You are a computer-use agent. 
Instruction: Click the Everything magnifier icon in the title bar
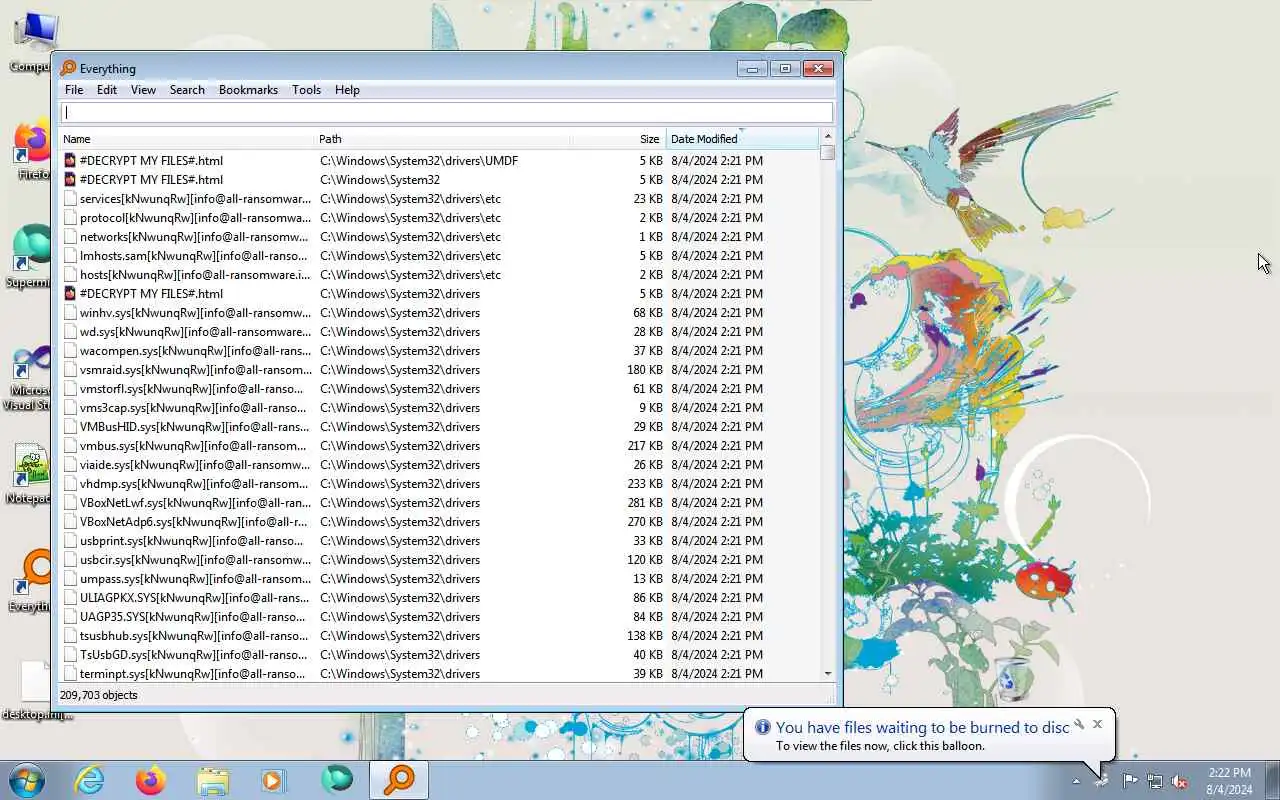point(68,68)
